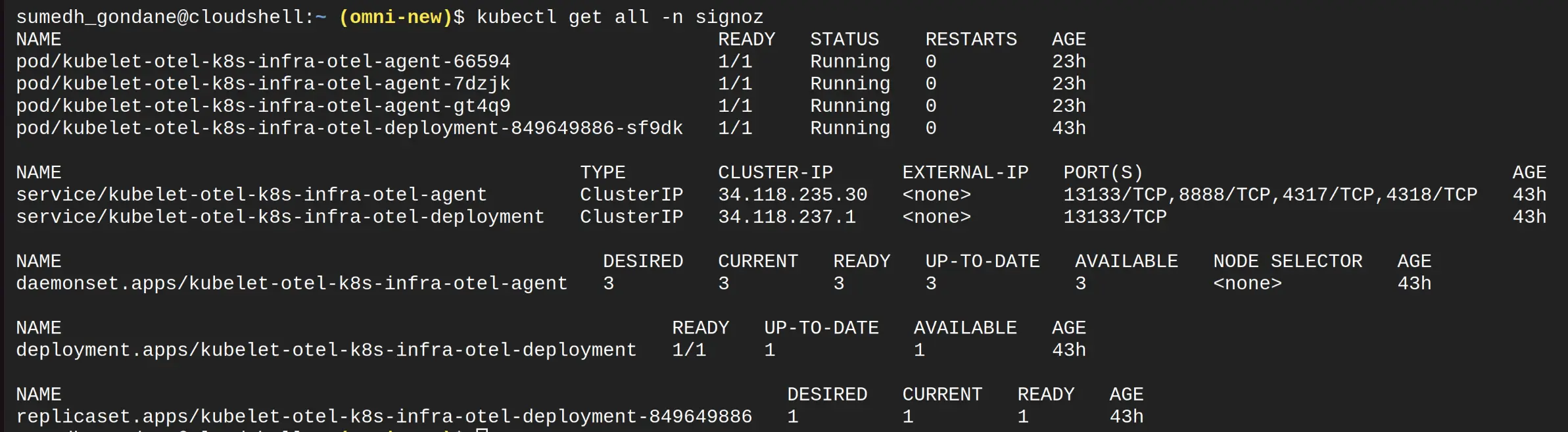This screenshot has height=432, width=1568.
Task: Click the '43h' age of sf9dk pod
Action: [x=1069, y=128]
